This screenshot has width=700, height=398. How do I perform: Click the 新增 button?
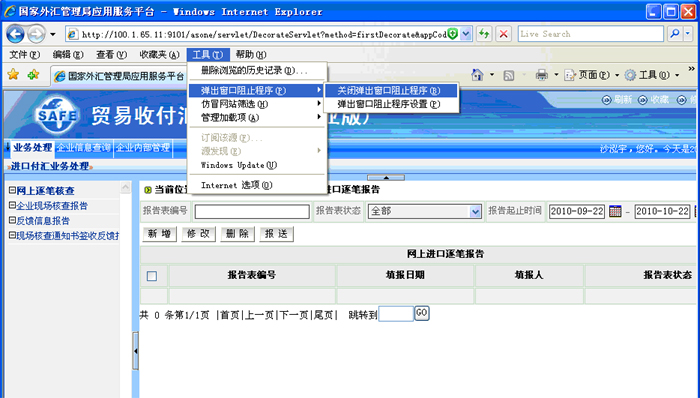pyautogui.click(x=159, y=234)
